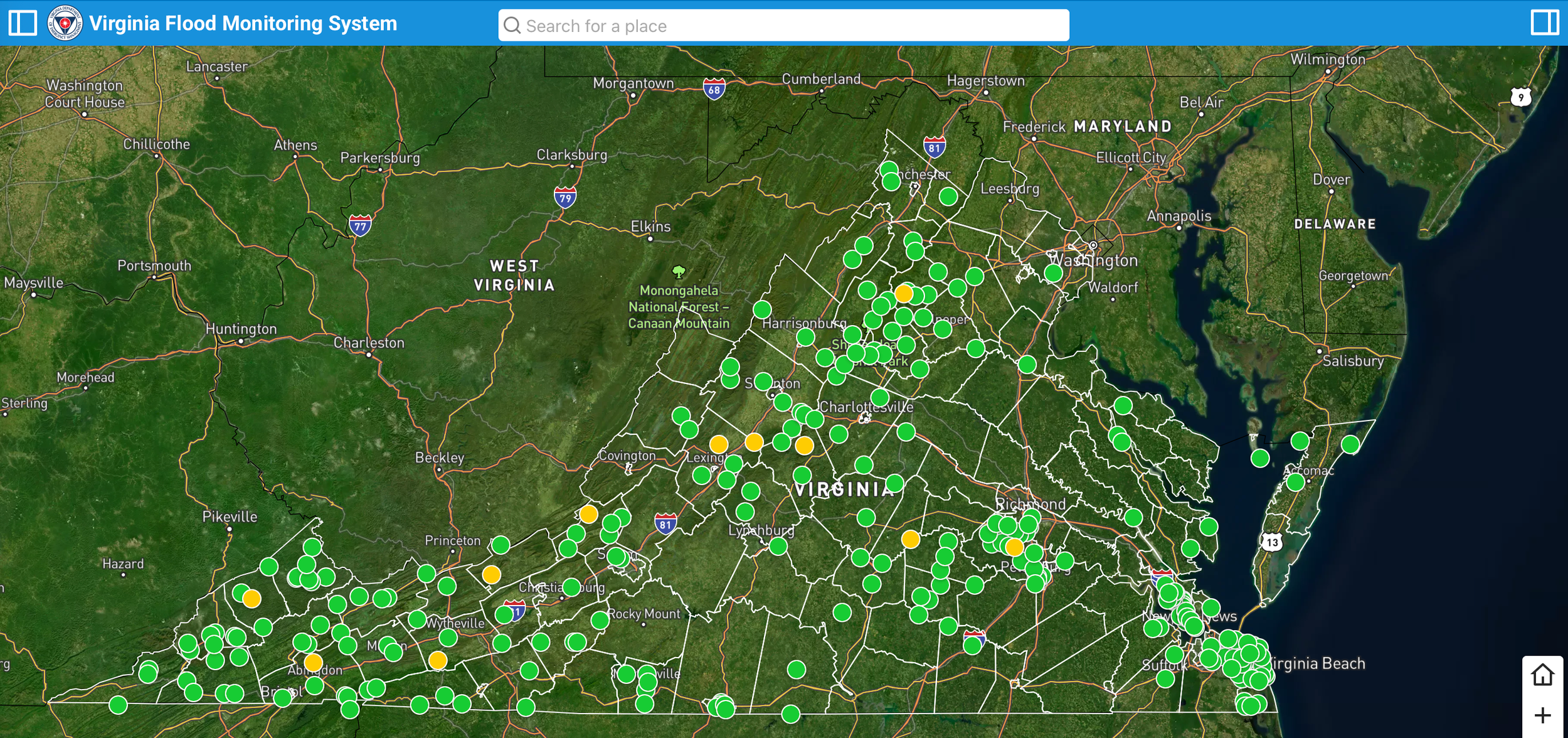Click the search magnifier icon
This screenshot has height=738, width=1568.
coord(512,26)
